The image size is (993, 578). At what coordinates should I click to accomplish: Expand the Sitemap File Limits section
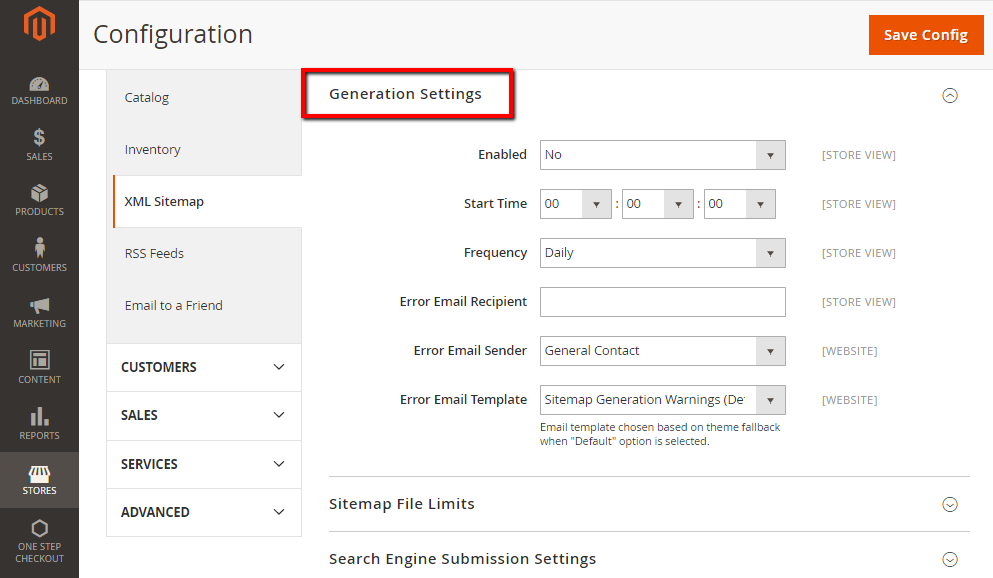pyautogui.click(x=949, y=505)
